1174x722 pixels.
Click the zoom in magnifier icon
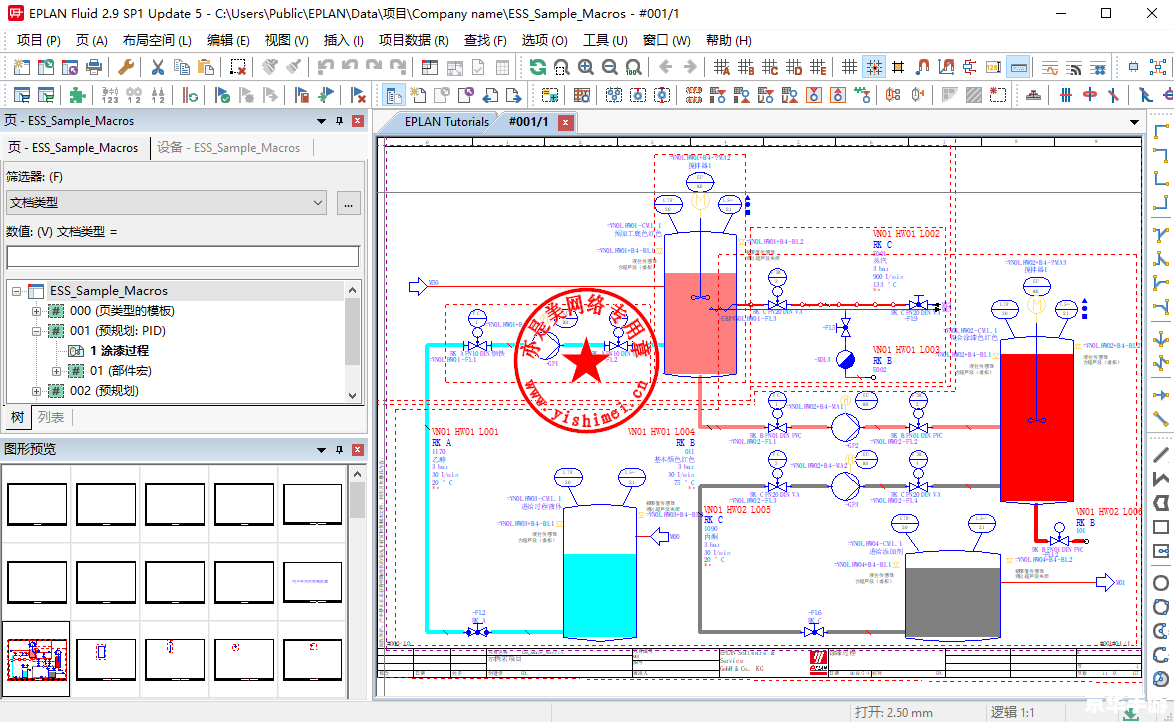(x=586, y=67)
